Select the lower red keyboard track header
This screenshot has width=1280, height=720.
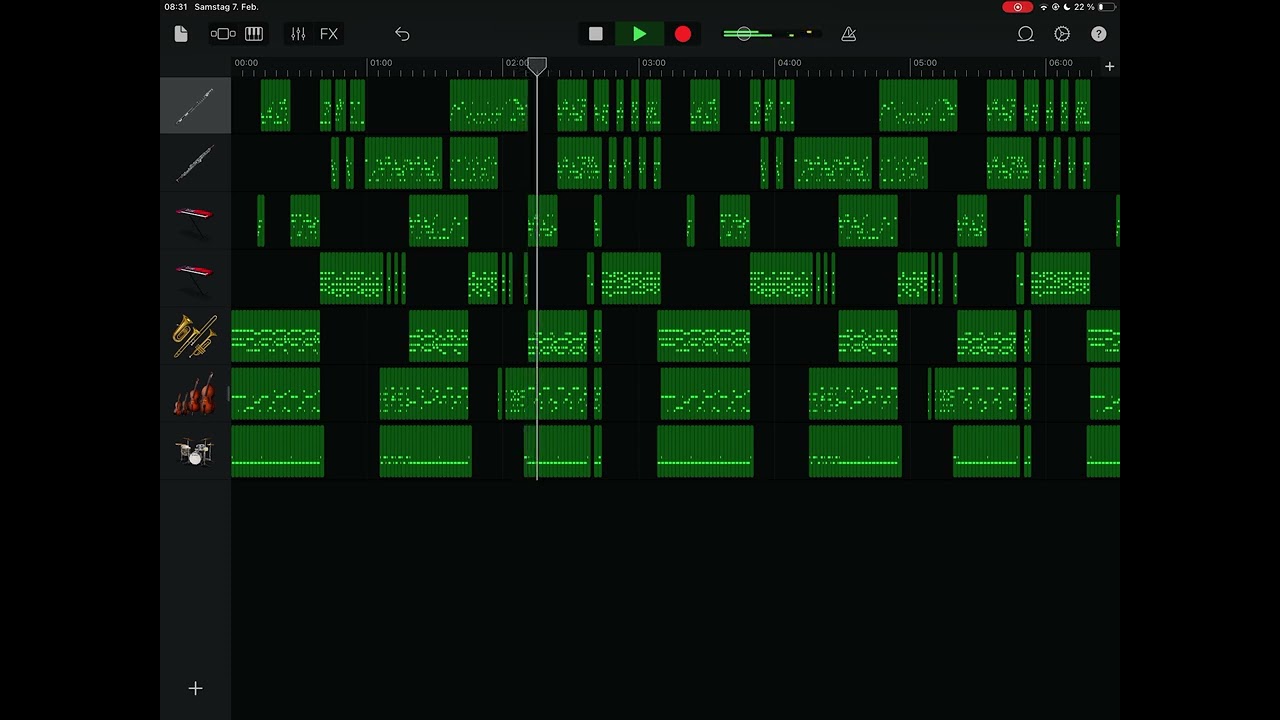click(195, 279)
